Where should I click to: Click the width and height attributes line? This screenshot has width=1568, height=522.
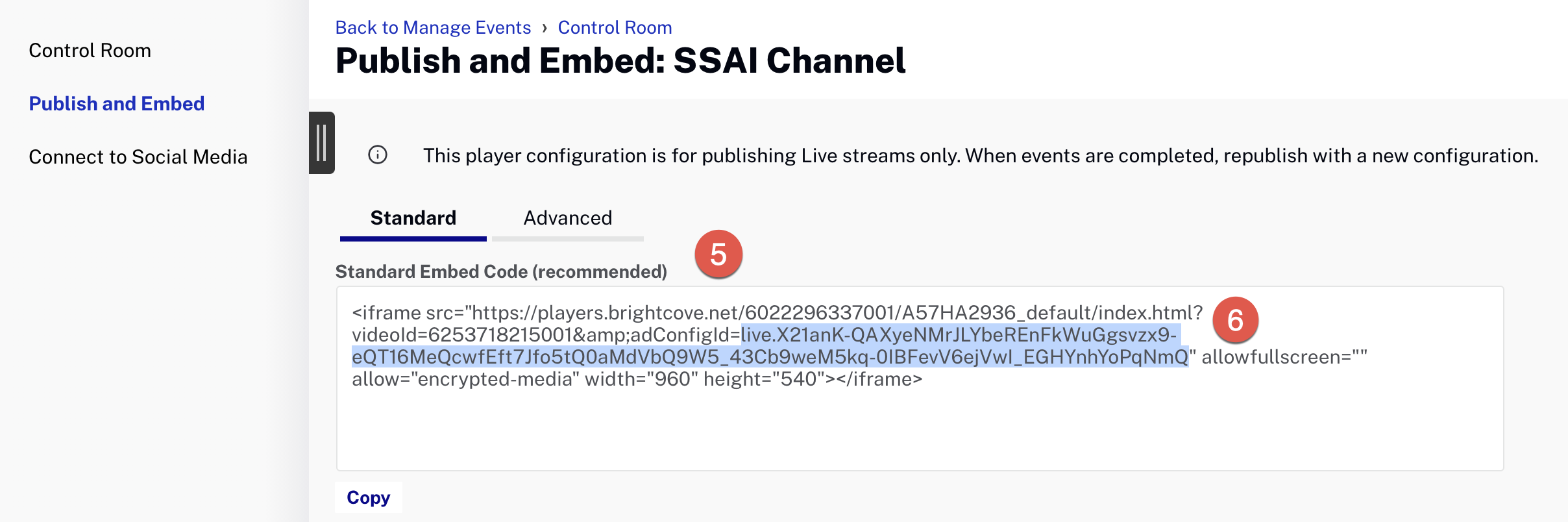637,379
